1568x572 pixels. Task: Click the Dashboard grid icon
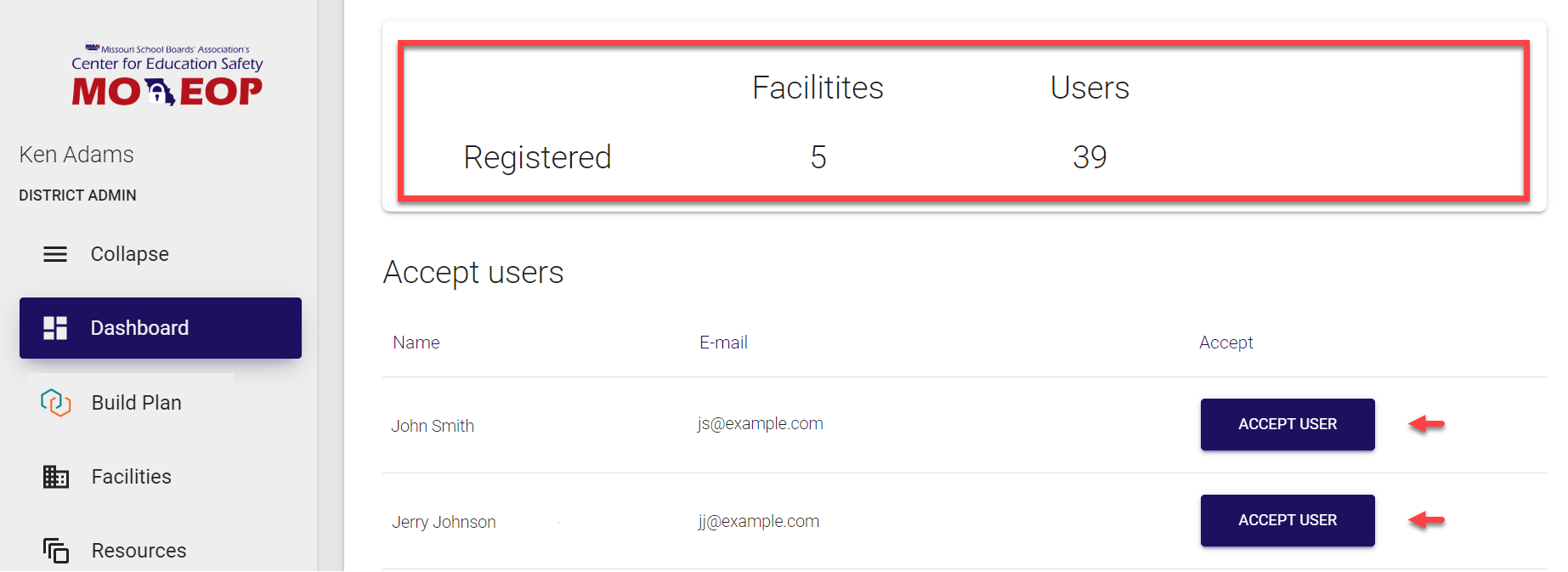tap(55, 328)
